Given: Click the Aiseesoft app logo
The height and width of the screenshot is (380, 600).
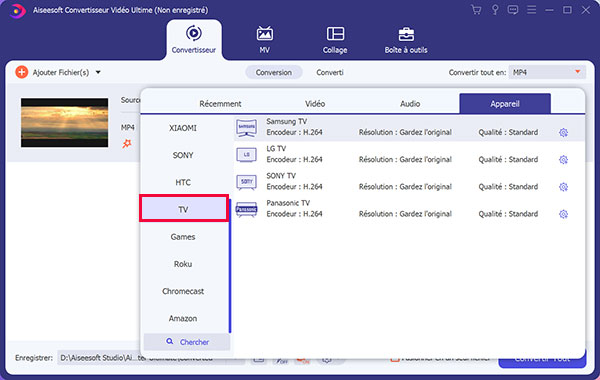Looking at the screenshot, I should coord(17,10).
